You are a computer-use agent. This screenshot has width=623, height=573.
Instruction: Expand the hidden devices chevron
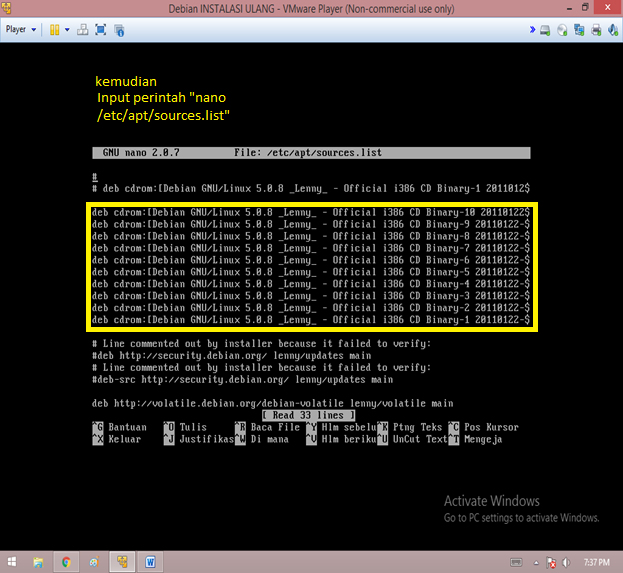pos(532,29)
